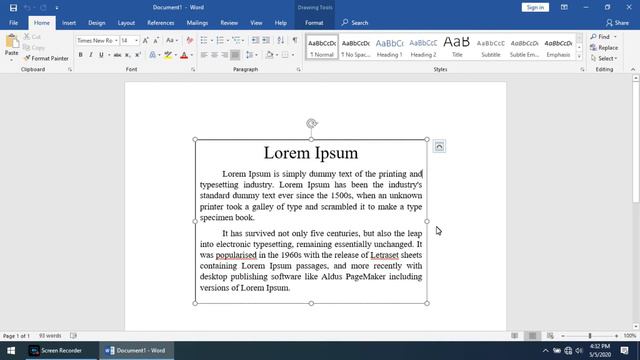Screen dimensions: 640x360
Task: Click the proofing status icon in status bar
Action: click(73, 336)
